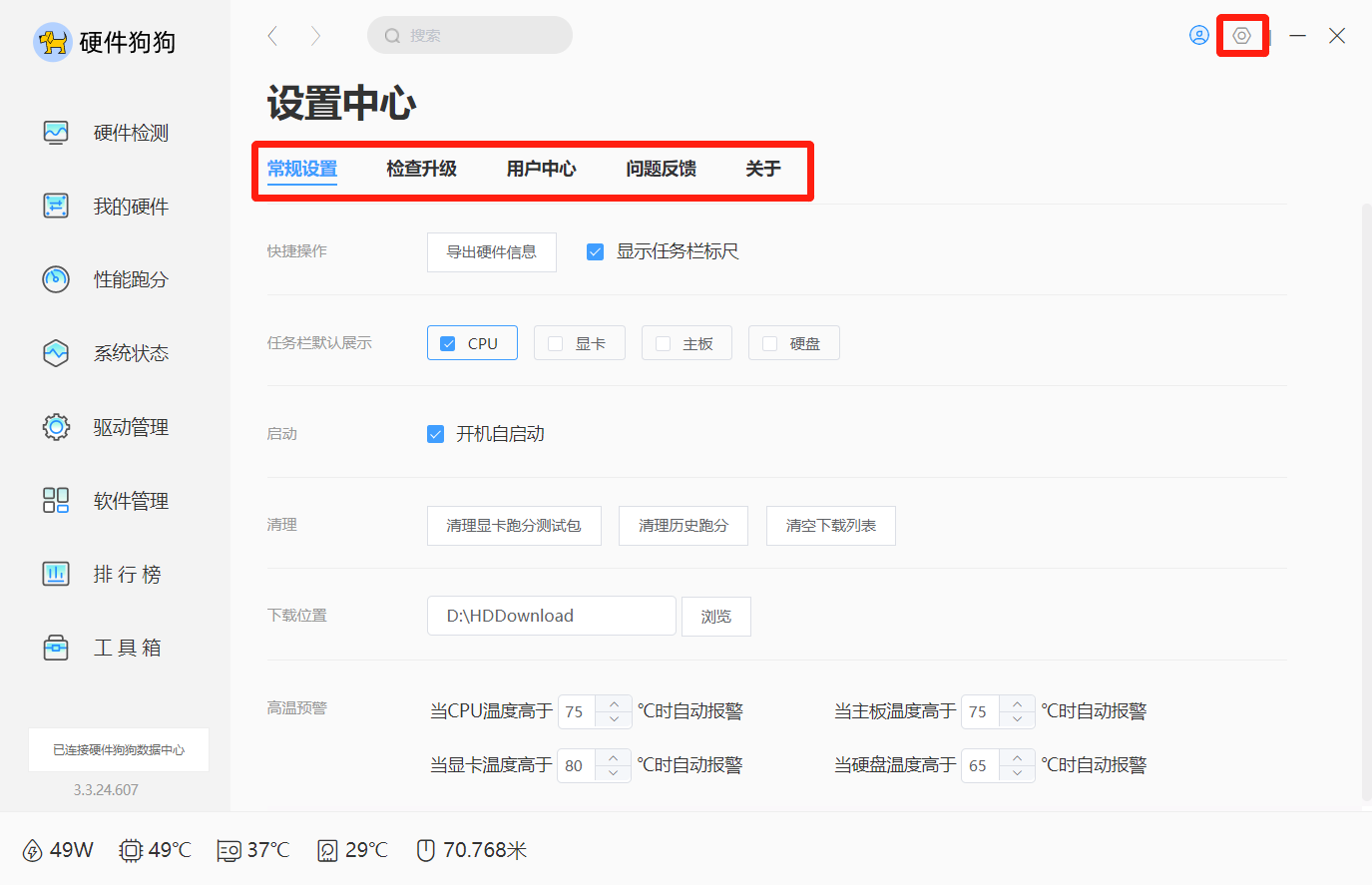Decrease CPU temperature alarm threshold
The height and width of the screenshot is (886, 1372).
click(614, 719)
